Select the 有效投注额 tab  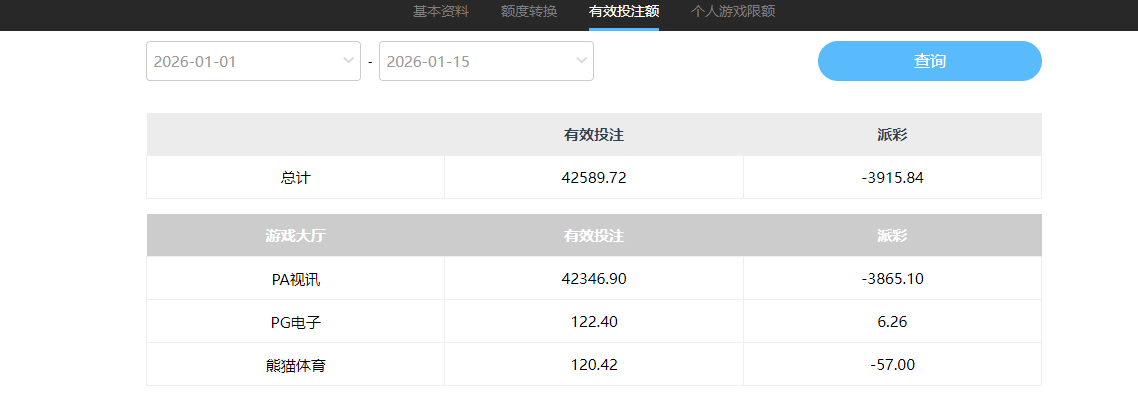click(x=624, y=12)
